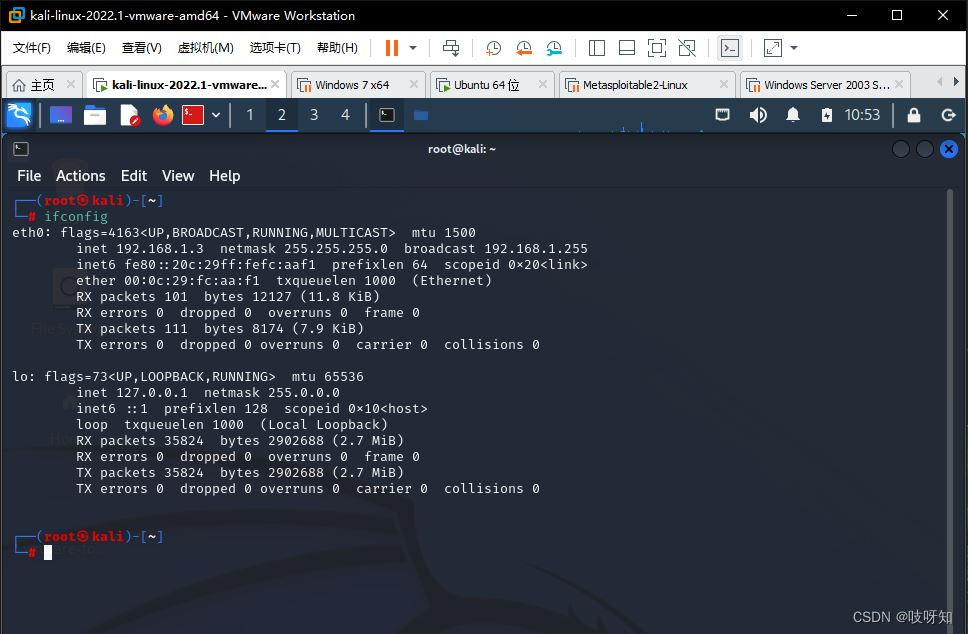Image resolution: width=968 pixels, height=634 pixels.
Task: Launch the text editor from Kali panel
Action: [x=129, y=115]
